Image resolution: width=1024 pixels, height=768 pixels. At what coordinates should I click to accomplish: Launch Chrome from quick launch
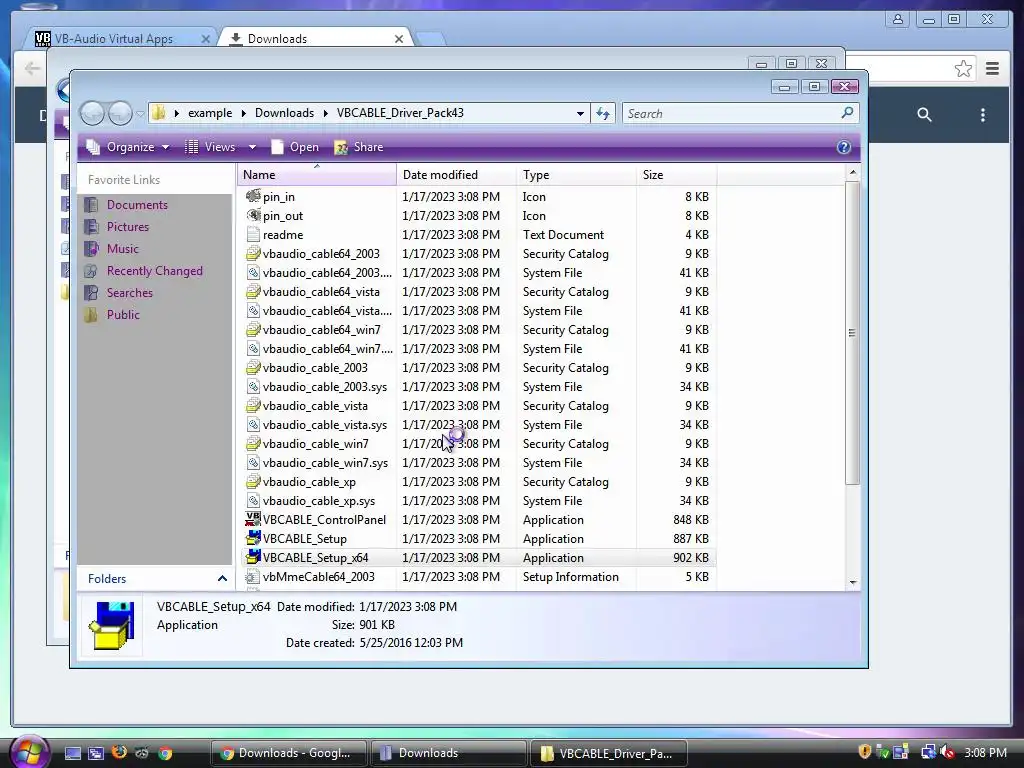click(x=165, y=753)
